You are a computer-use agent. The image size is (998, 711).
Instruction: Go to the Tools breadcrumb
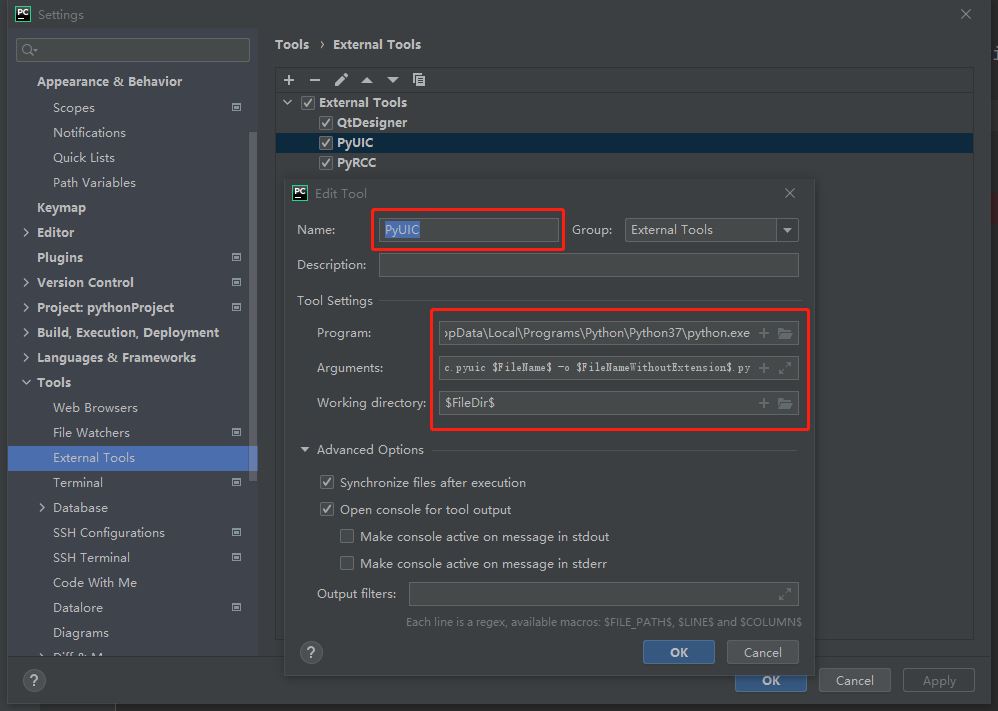pyautogui.click(x=292, y=45)
